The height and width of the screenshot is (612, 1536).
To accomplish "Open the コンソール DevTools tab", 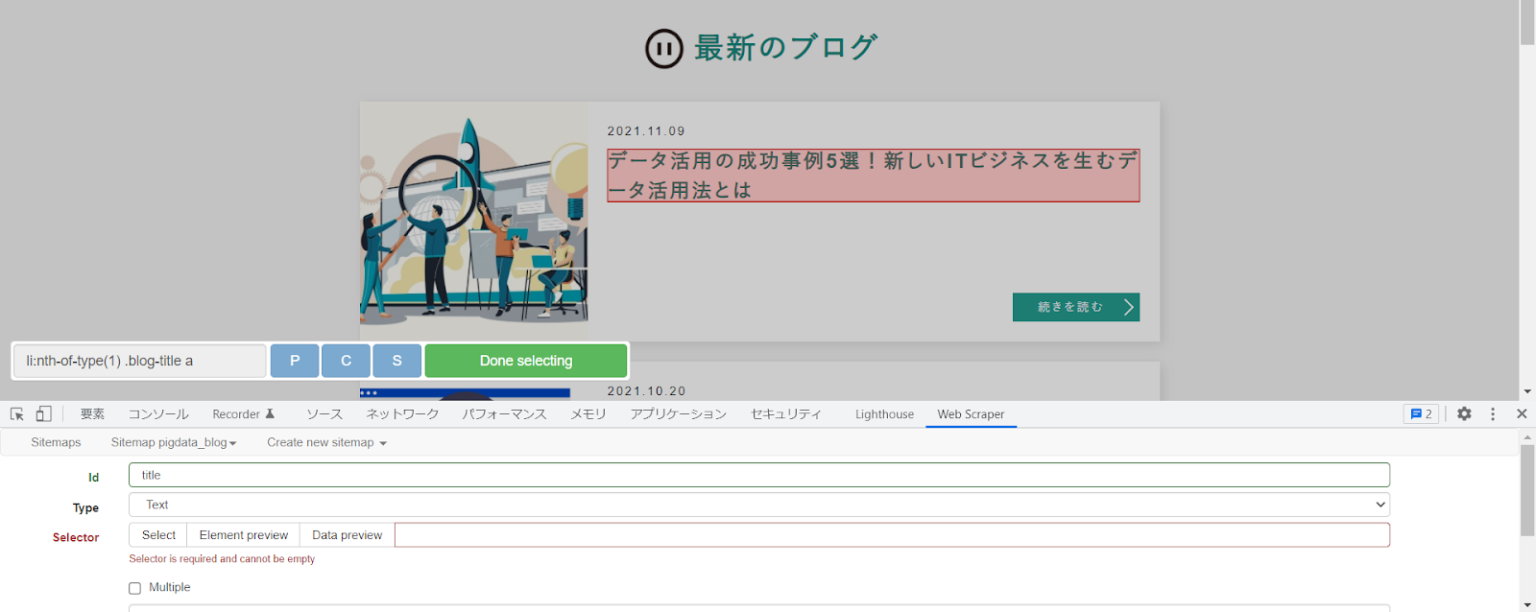I will click(158, 413).
